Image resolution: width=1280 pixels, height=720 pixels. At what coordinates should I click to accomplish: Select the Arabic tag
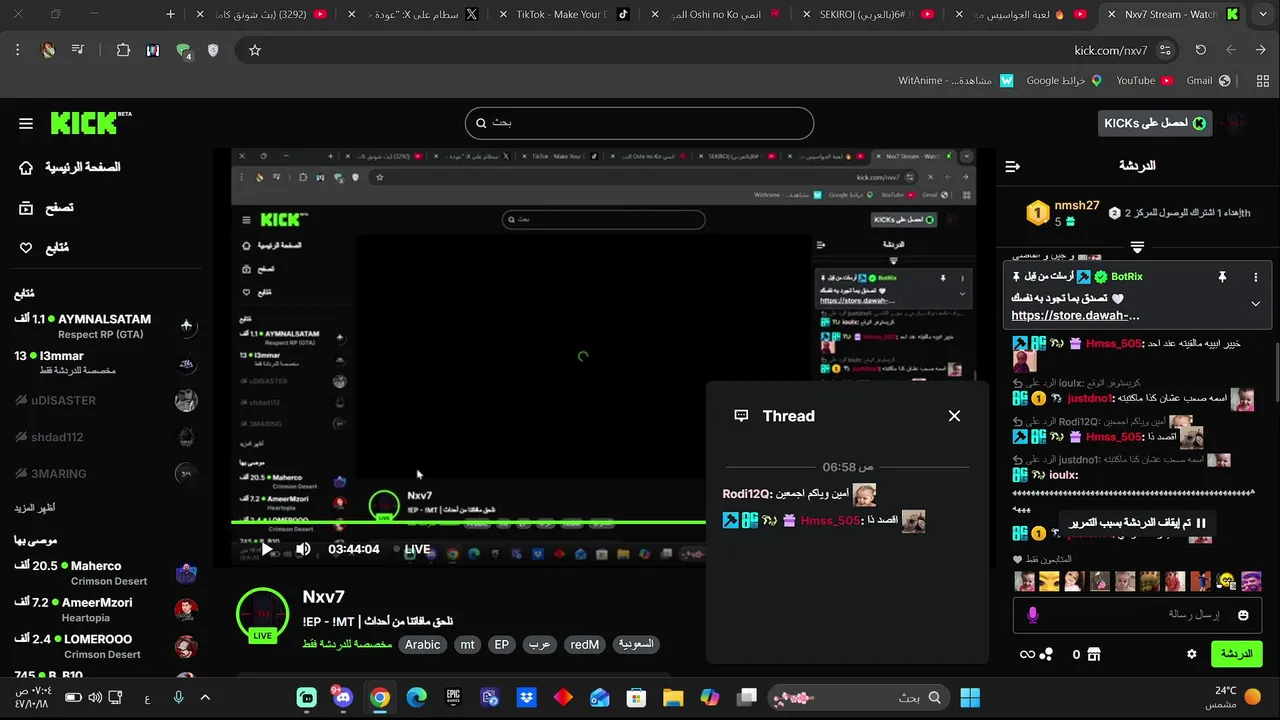coord(422,645)
